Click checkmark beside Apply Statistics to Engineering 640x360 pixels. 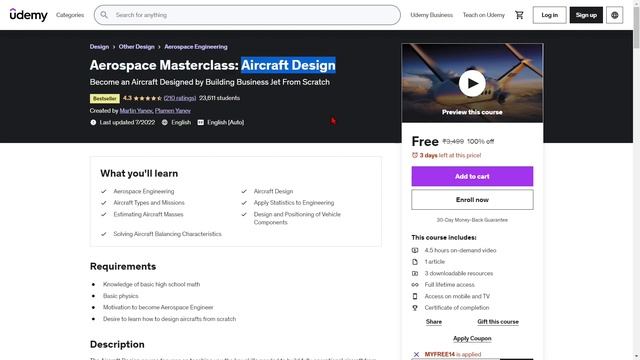244,202
